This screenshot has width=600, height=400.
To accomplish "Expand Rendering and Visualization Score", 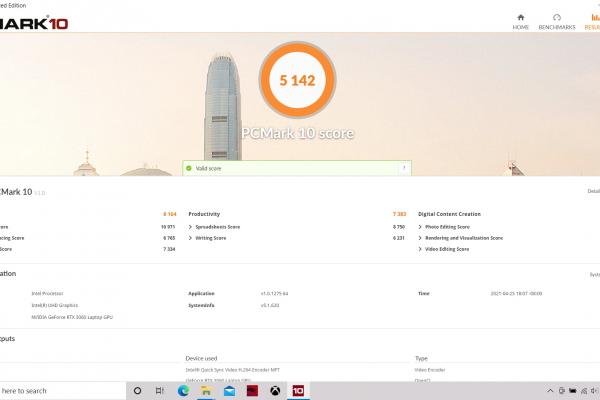I will (x=460, y=238).
